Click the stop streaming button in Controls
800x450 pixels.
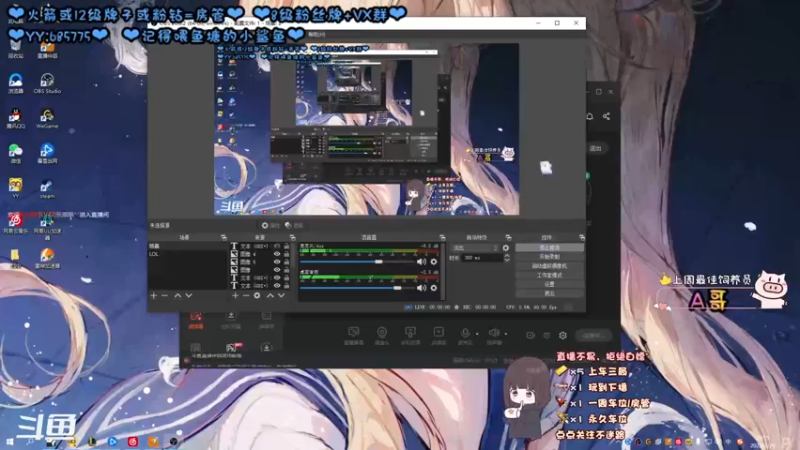pos(549,247)
